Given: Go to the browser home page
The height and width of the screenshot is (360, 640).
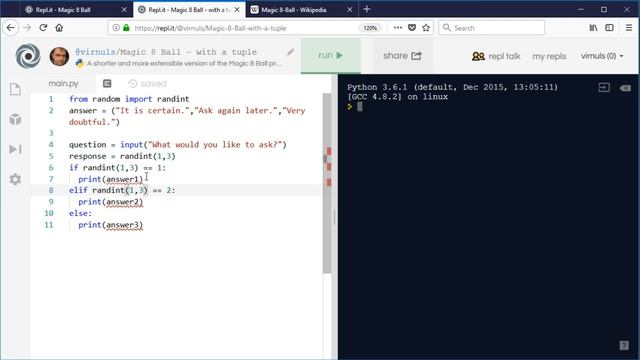Looking at the screenshot, I should [x=59, y=28].
